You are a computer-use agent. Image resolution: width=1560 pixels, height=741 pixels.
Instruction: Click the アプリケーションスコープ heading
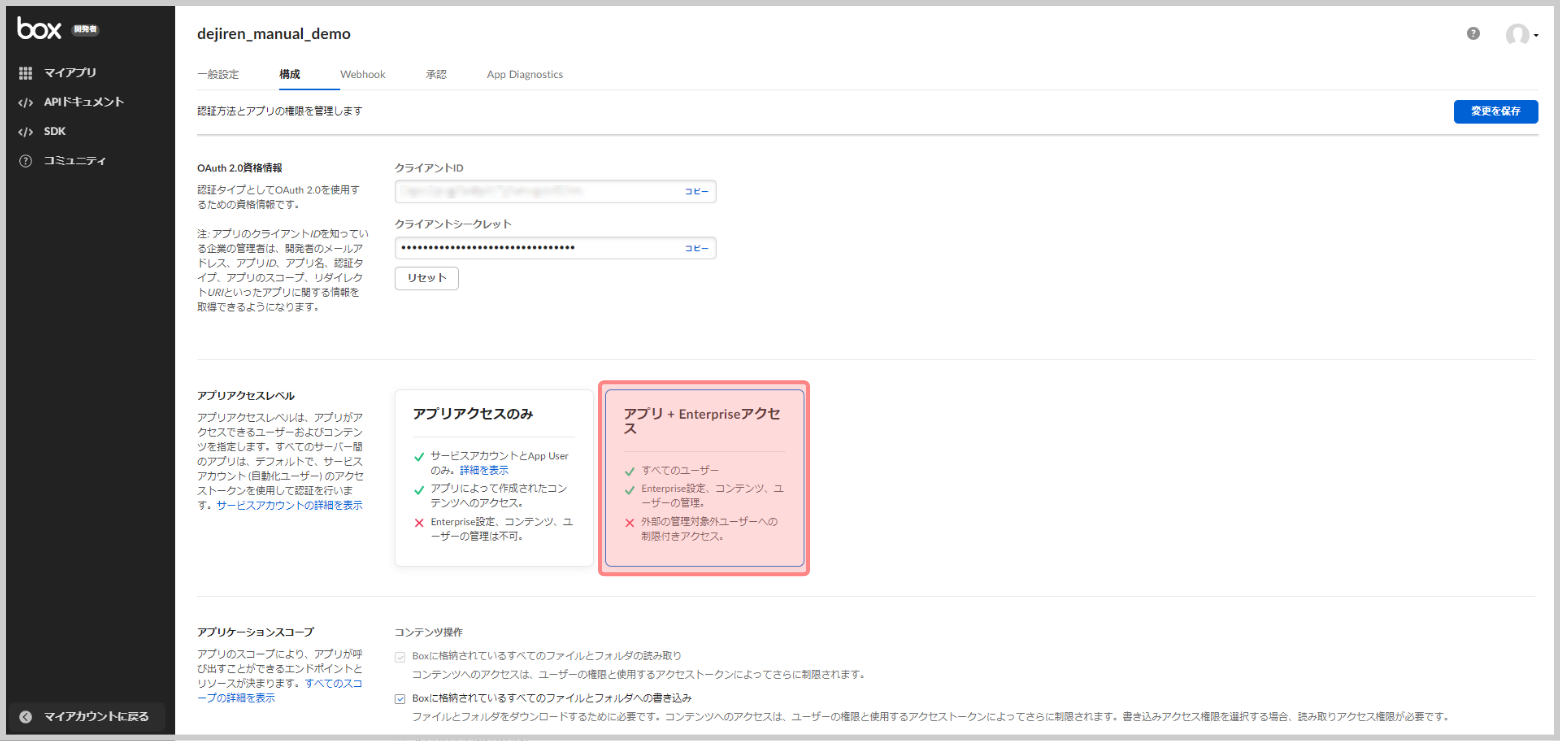pos(255,632)
